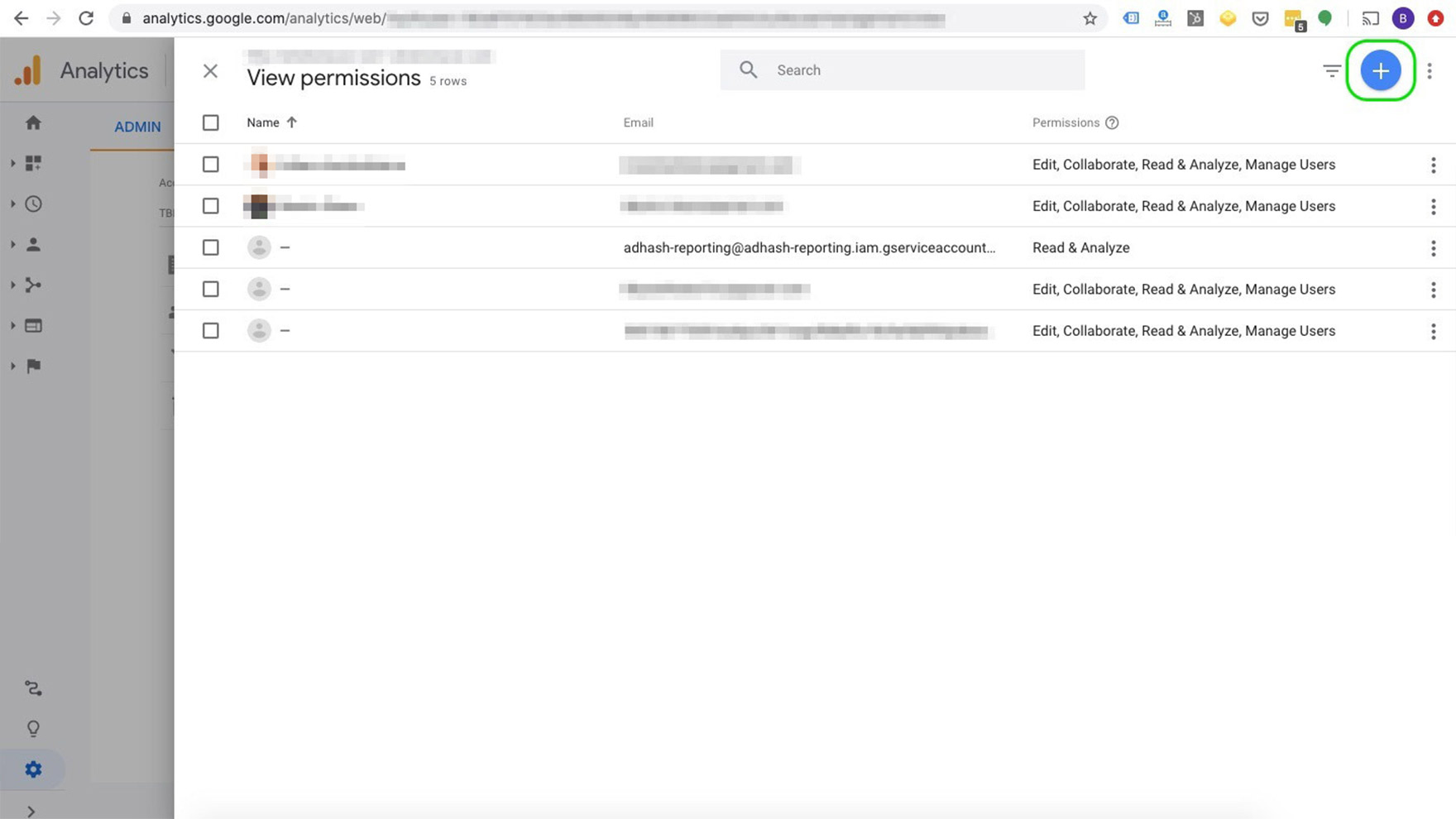Open the Admin gear icon in sidebar
This screenshot has width=1456, height=819.
click(33, 769)
